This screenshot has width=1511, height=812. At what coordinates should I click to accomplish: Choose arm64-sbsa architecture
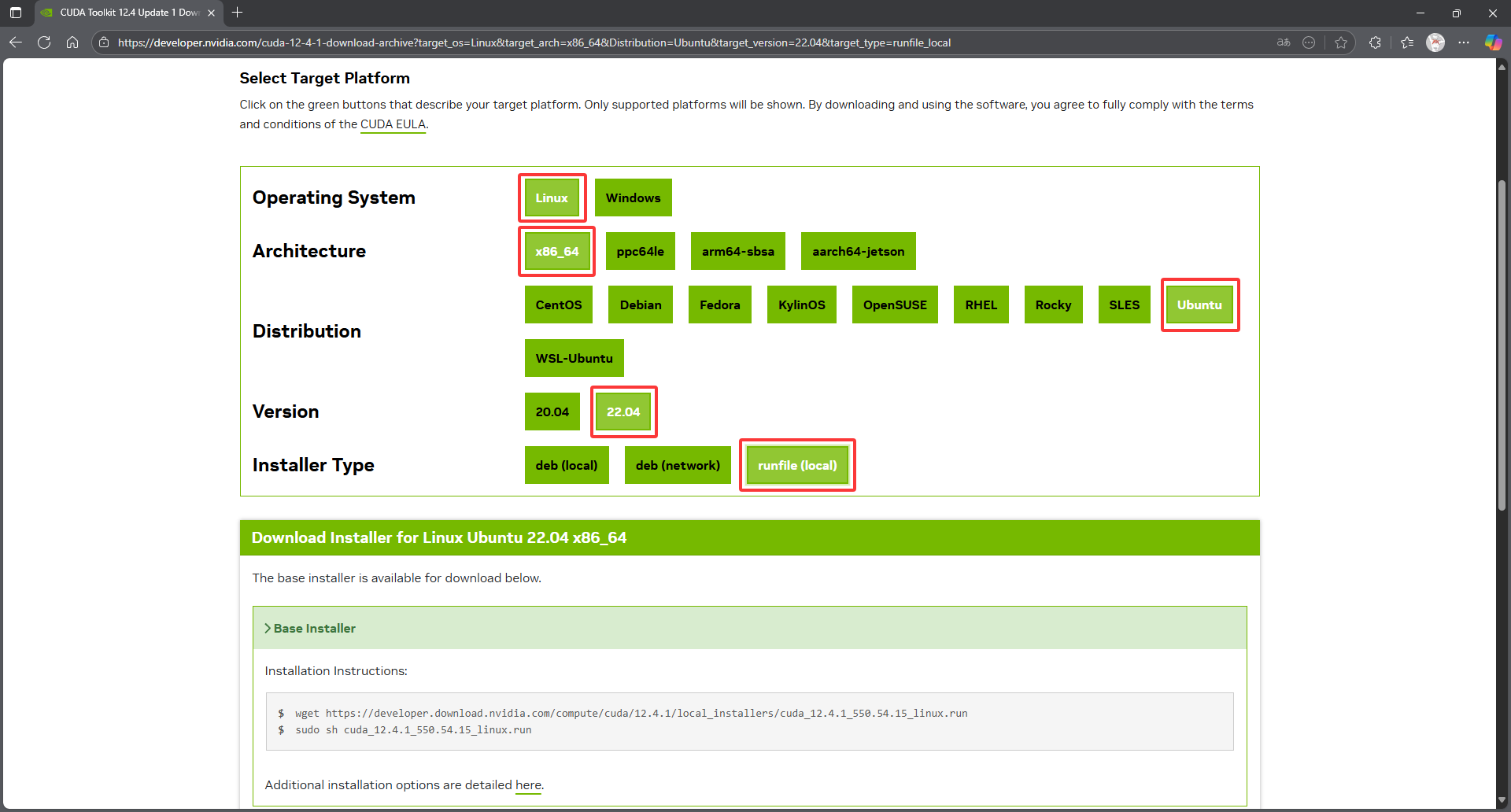738,251
